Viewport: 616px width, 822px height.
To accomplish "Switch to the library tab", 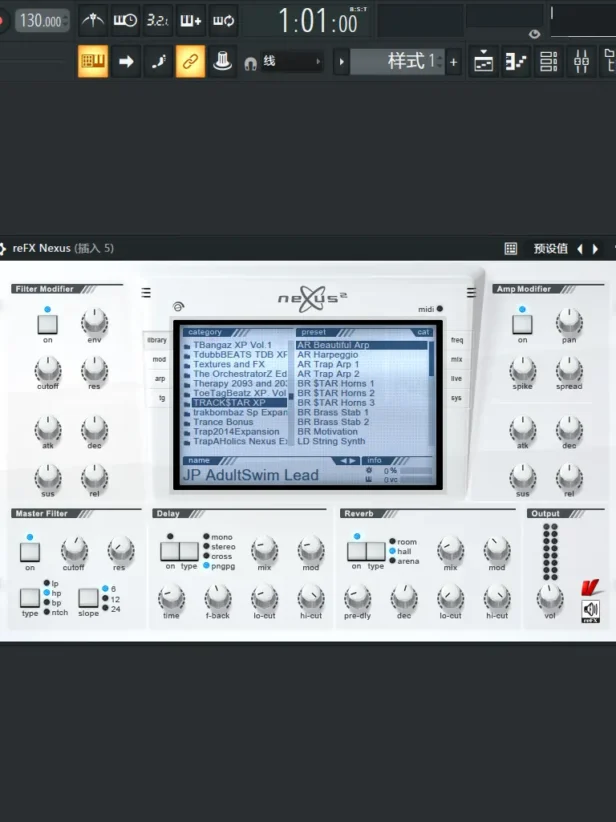I will tap(157, 340).
